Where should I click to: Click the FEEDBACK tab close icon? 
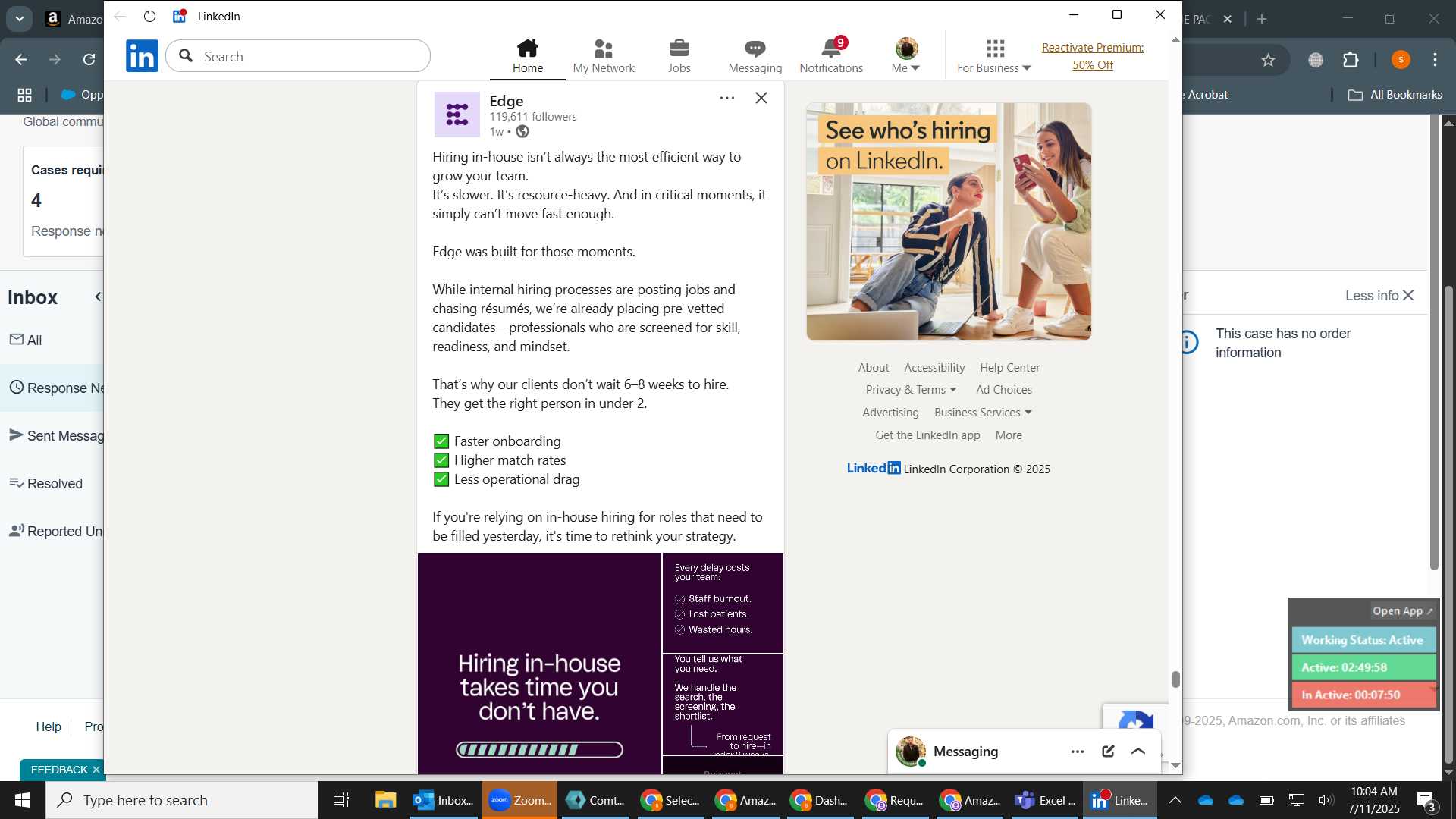[96, 770]
